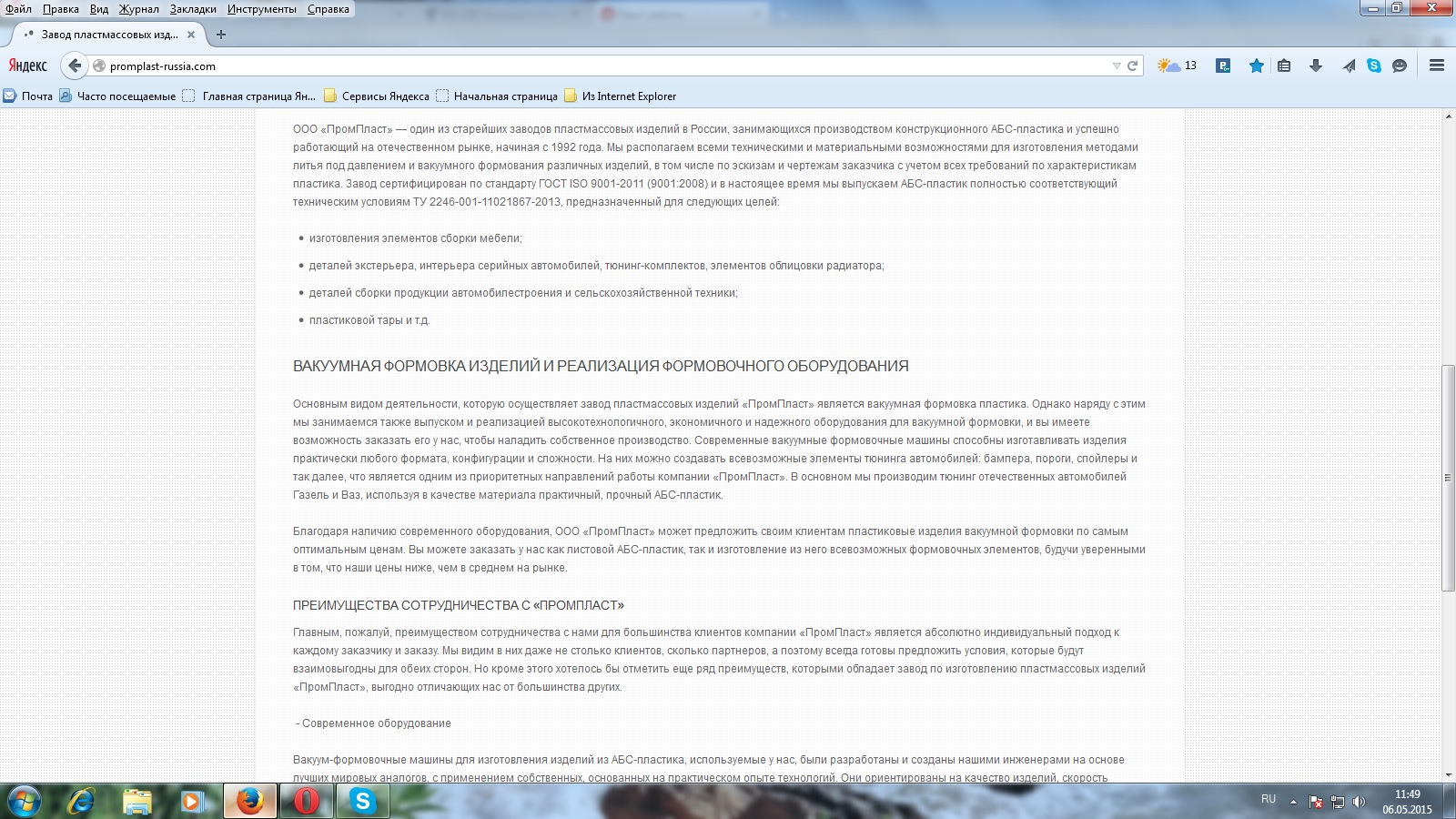Open the Из Internet Explorer bookmark folder
1456x819 pixels.
click(x=621, y=96)
